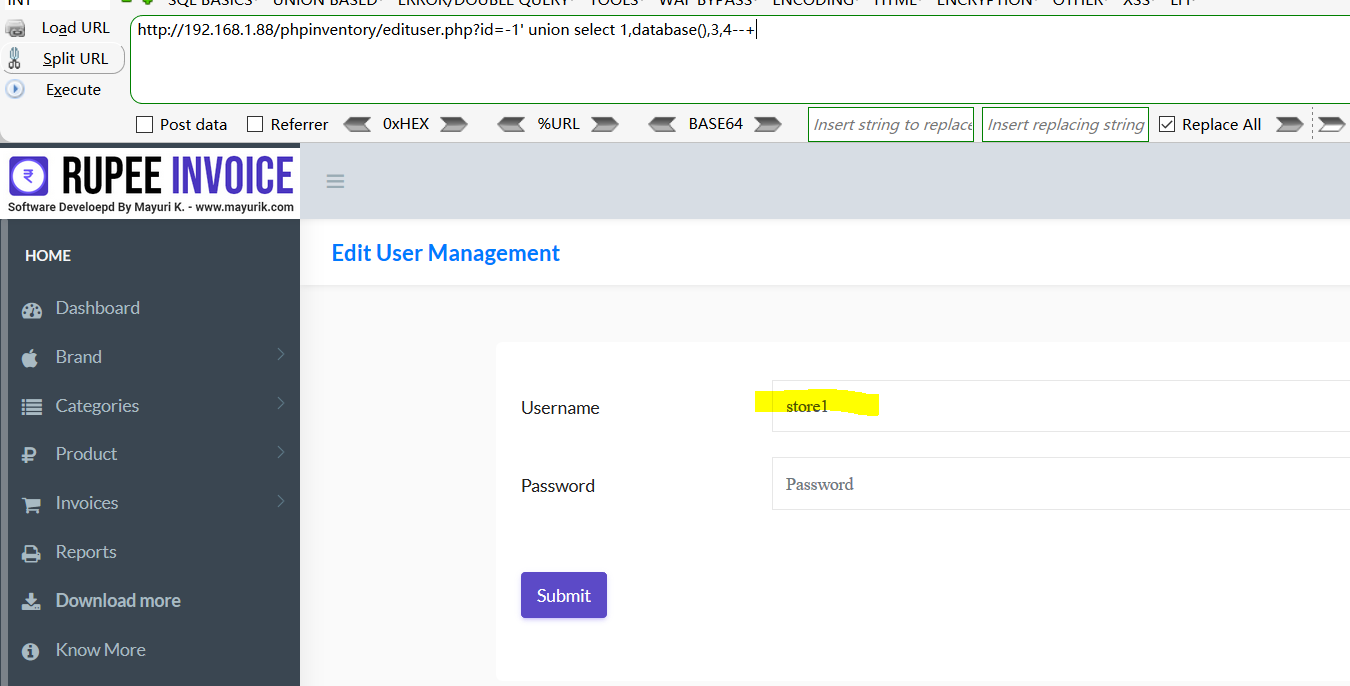Screen dimensions: 1350x686
Task: Click the Password input field
Action: point(1061,484)
